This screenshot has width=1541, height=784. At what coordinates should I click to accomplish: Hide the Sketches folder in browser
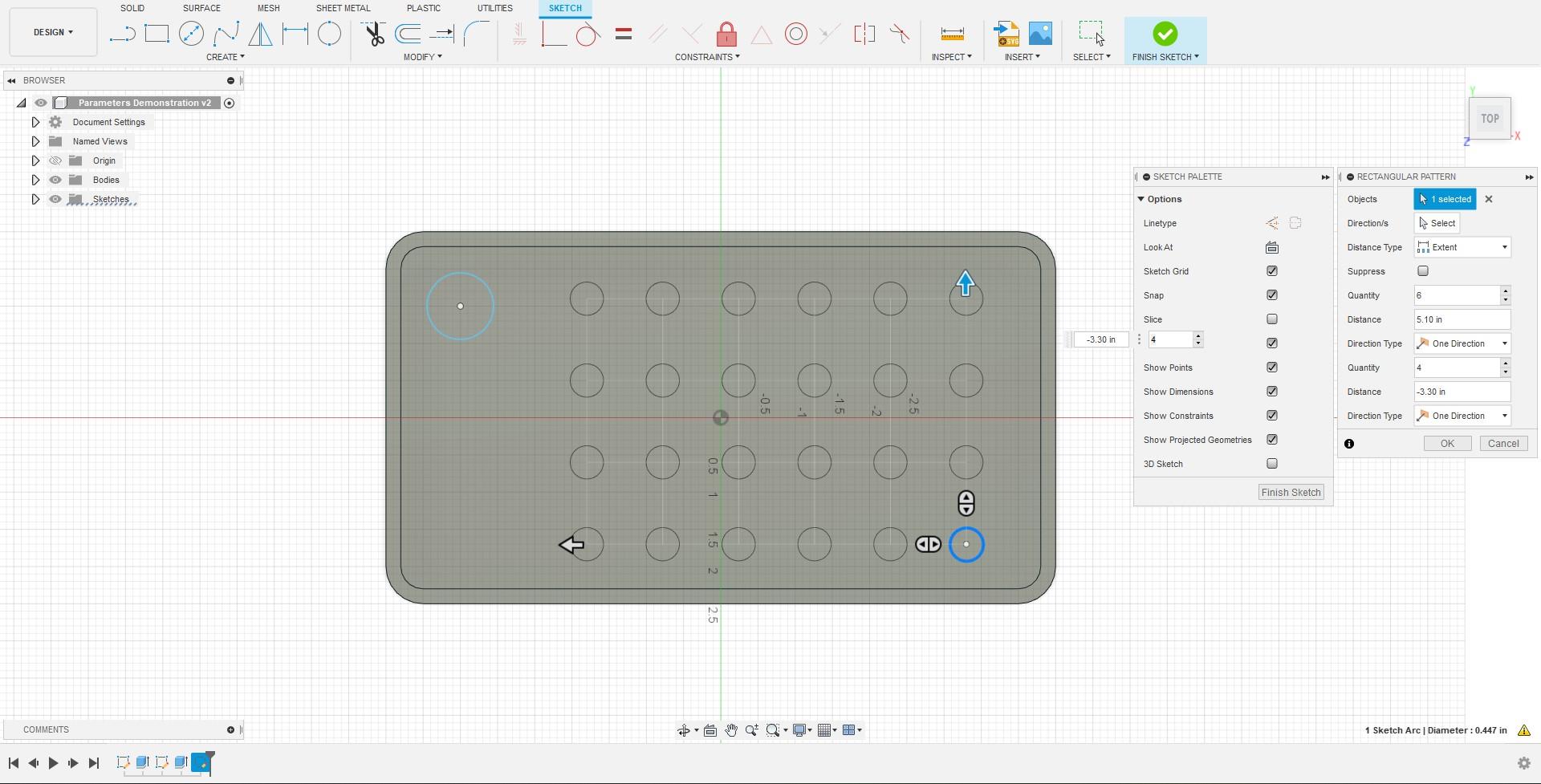tap(55, 199)
